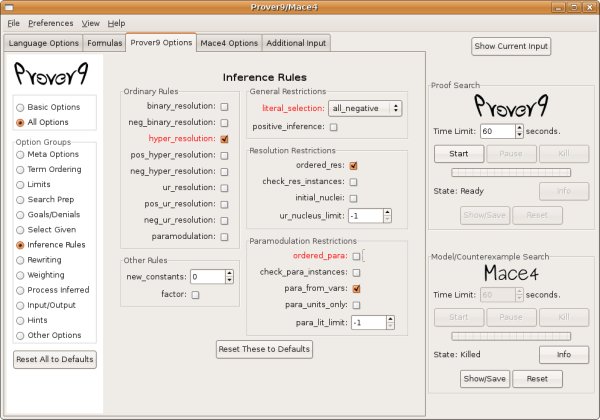600x420 pixels.
Task: Enable the neg_binary_resolution checkbox
Action: [x=224, y=123]
